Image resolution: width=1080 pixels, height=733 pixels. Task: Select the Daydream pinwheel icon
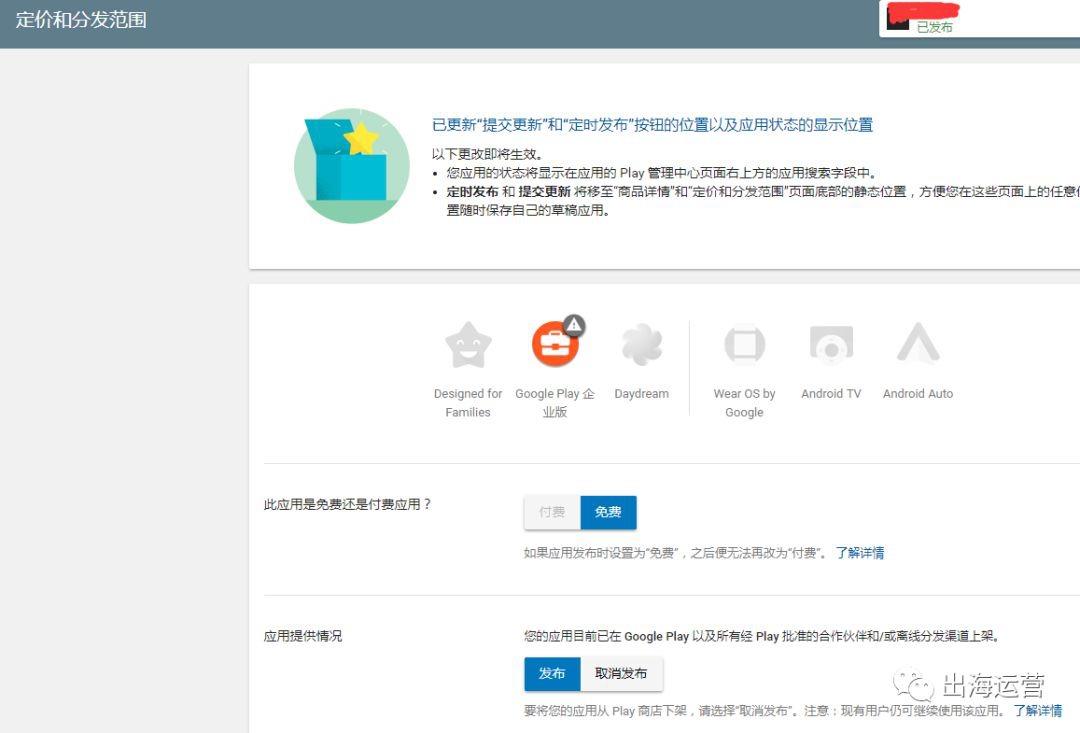tap(642, 346)
